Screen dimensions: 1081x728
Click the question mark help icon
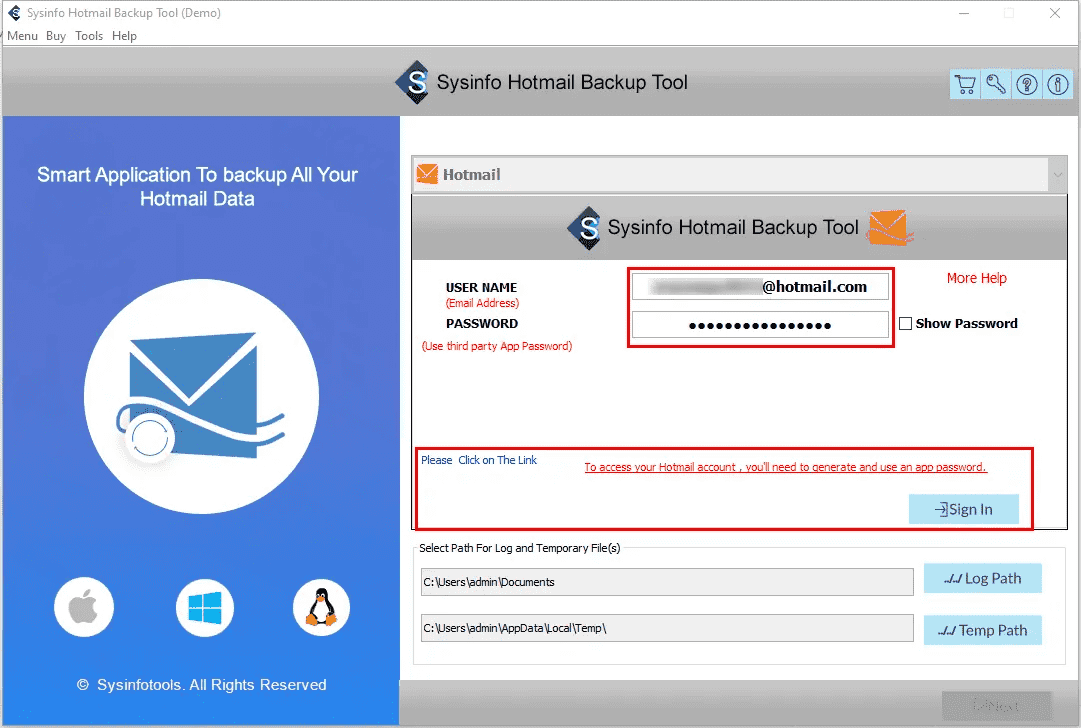1027,85
